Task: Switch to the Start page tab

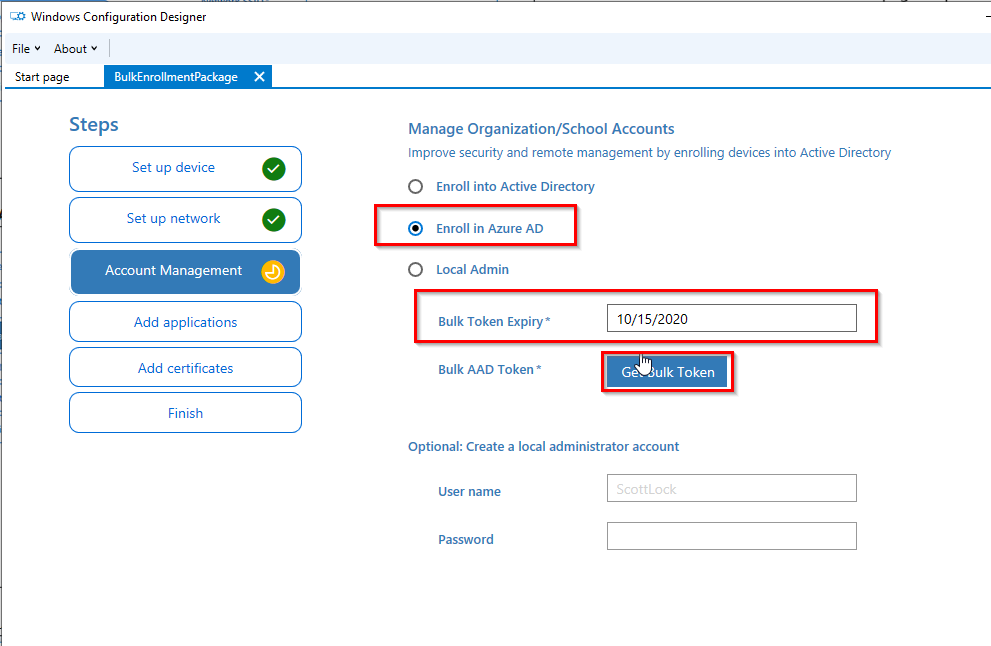Action: coord(42,77)
